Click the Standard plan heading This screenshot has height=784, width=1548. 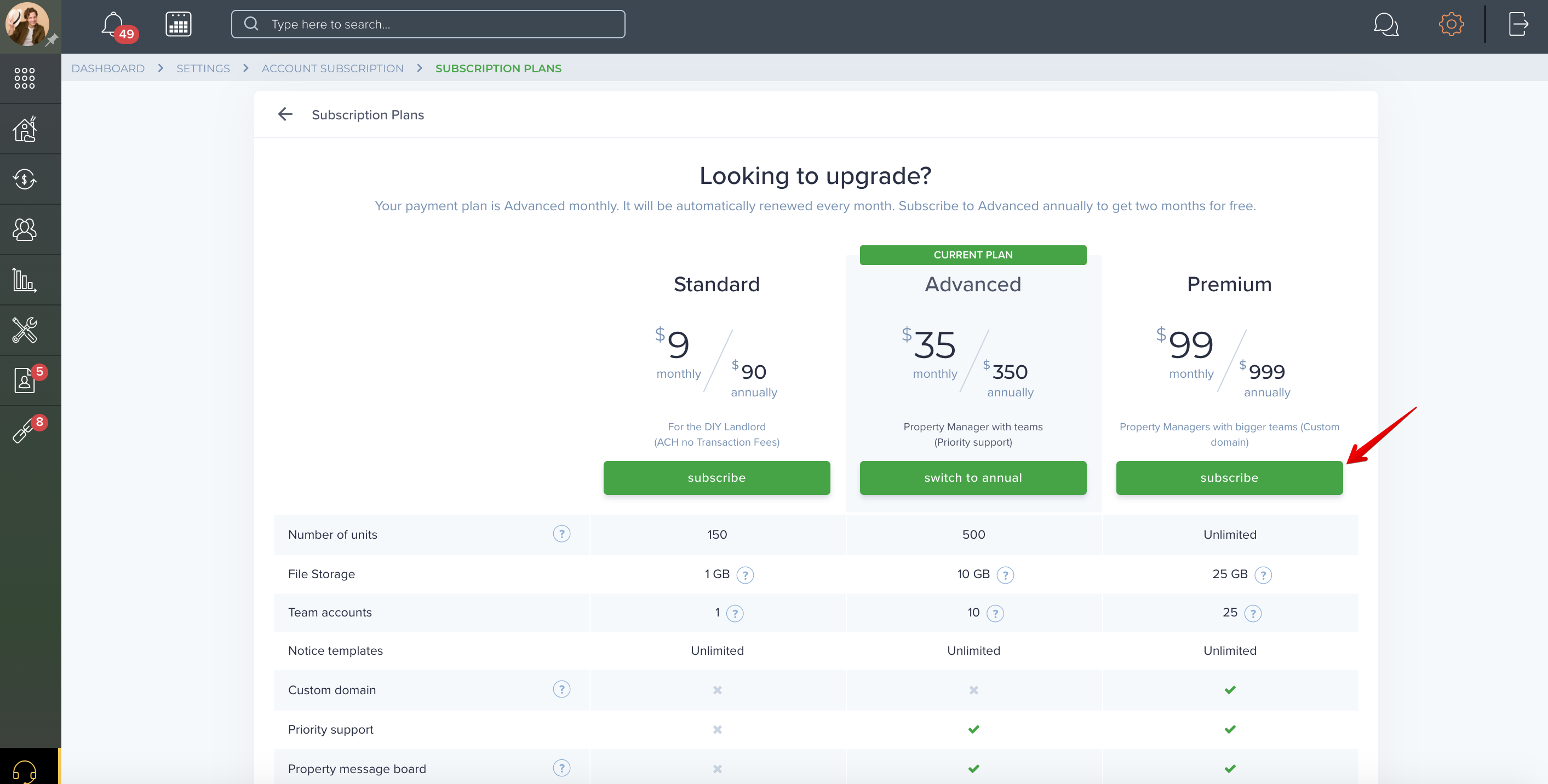click(716, 284)
